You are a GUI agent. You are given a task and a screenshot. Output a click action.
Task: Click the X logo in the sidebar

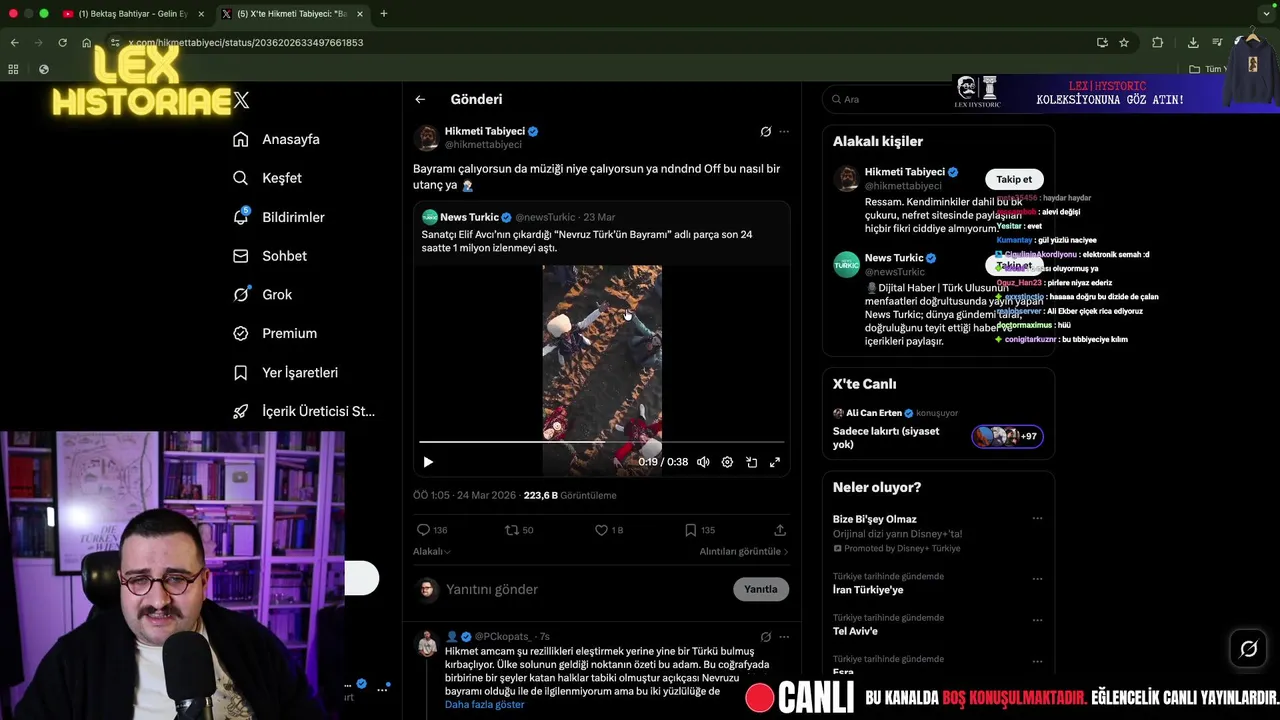click(x=241, y=100)
